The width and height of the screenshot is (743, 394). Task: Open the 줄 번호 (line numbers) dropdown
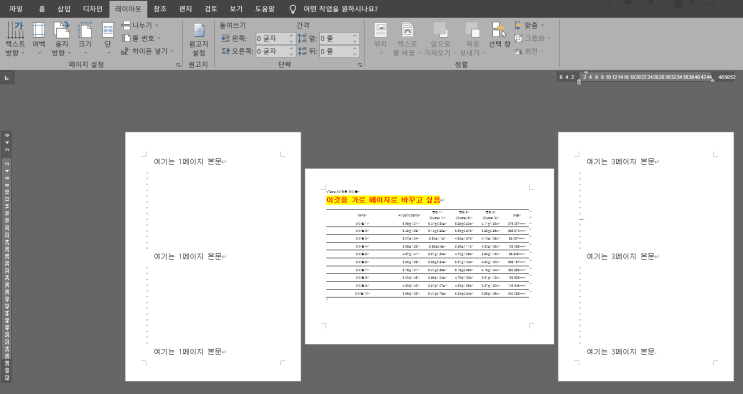tap(141, 38)
